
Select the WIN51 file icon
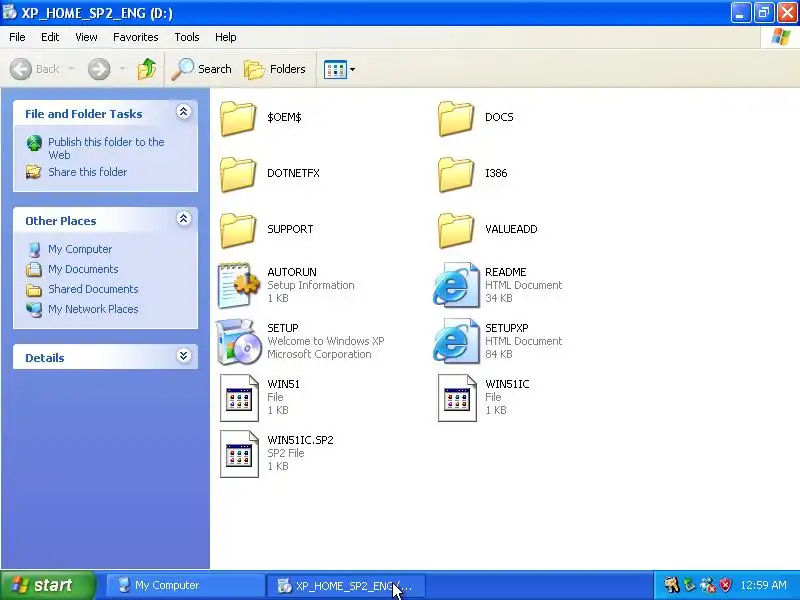pos(239,398)
